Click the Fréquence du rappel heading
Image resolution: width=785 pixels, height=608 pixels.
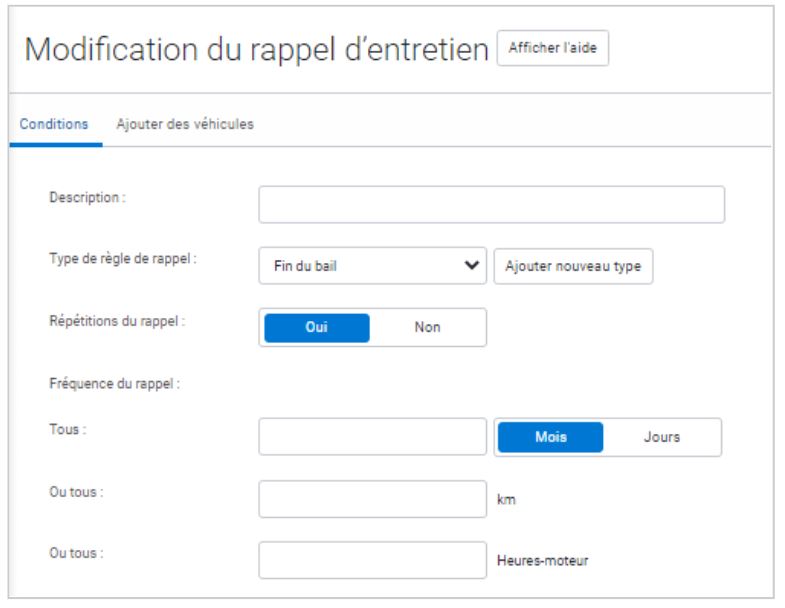pos(114,382)
